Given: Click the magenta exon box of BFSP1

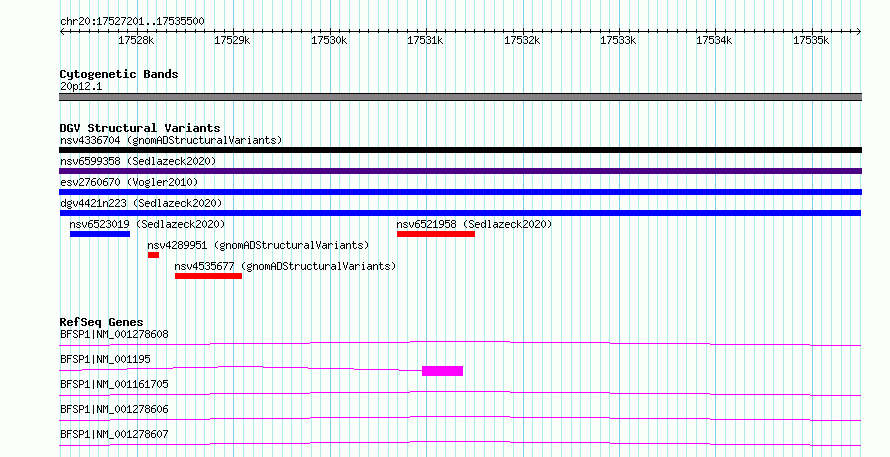Looking at the screenshot, I should coord(442,371).
